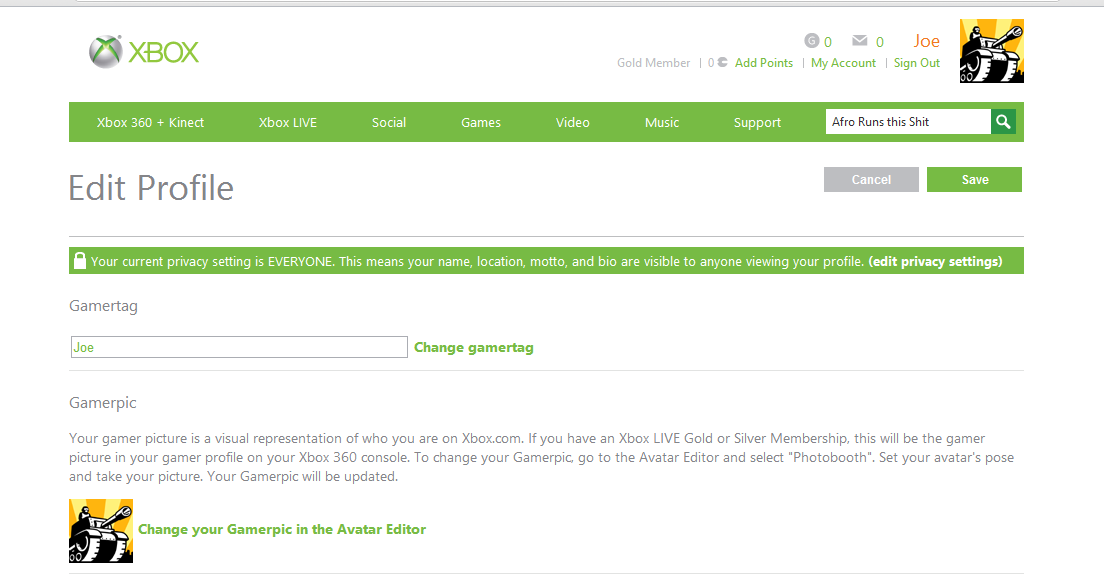Click the tank gamerpic in the header
This screenshot has height=575, width=1104.
coord(991,51)
